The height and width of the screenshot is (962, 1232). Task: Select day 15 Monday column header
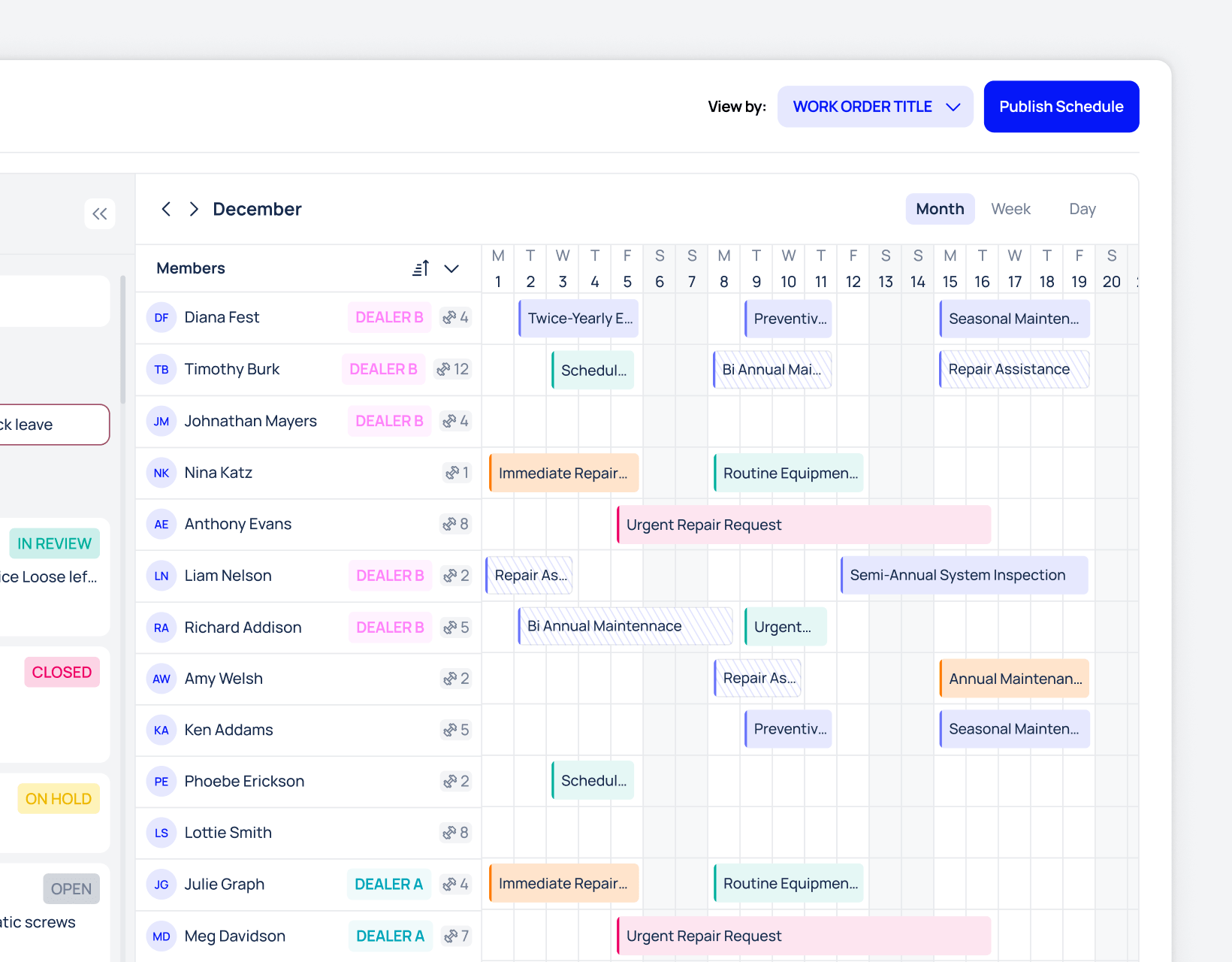pyautogui.click(x=950, y=268)
